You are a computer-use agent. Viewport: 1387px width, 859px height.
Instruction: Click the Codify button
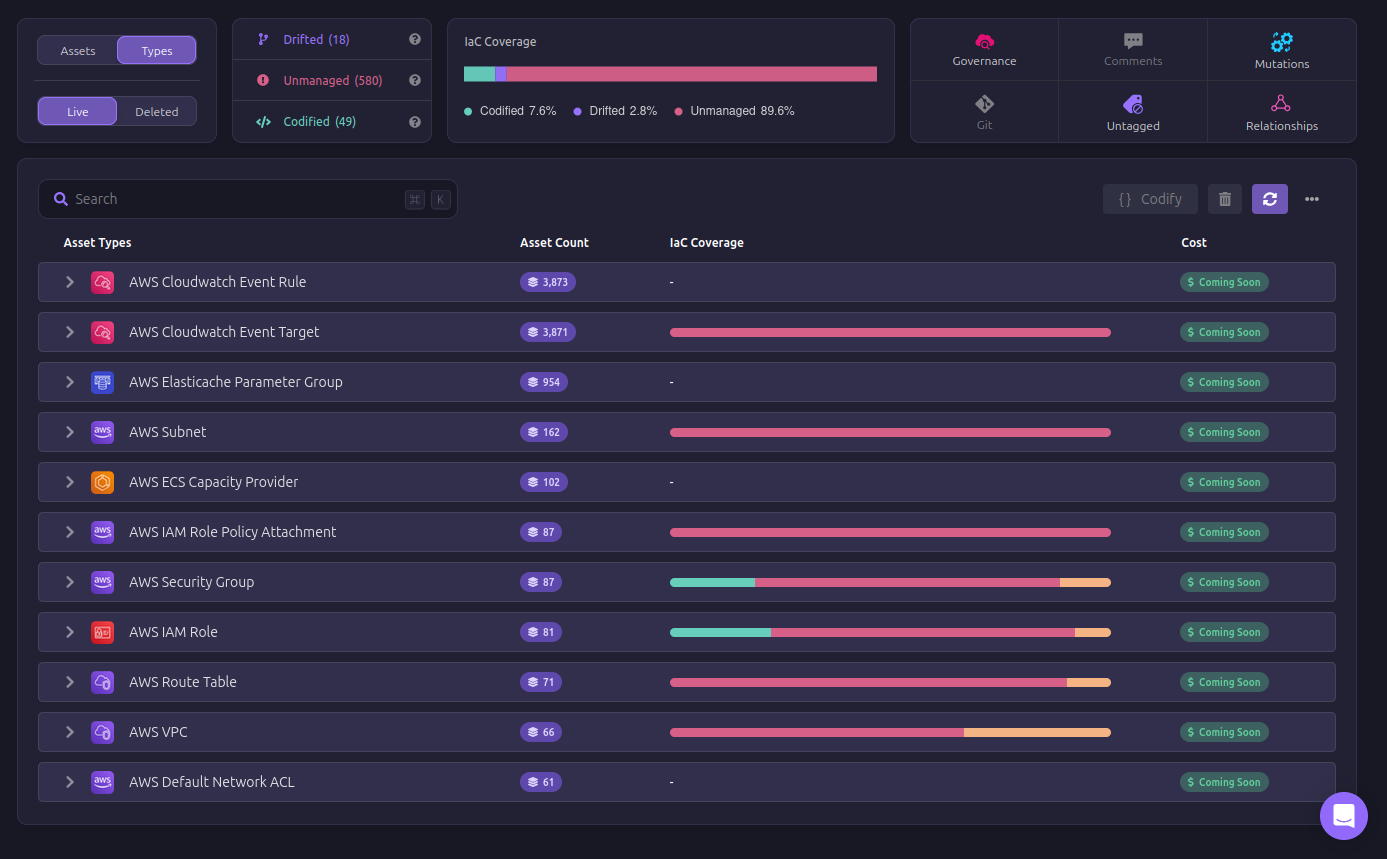(x=1150, y=199)
